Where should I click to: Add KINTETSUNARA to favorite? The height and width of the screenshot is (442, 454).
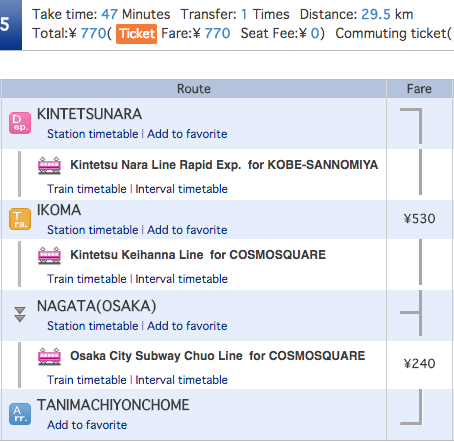(187, 134)
